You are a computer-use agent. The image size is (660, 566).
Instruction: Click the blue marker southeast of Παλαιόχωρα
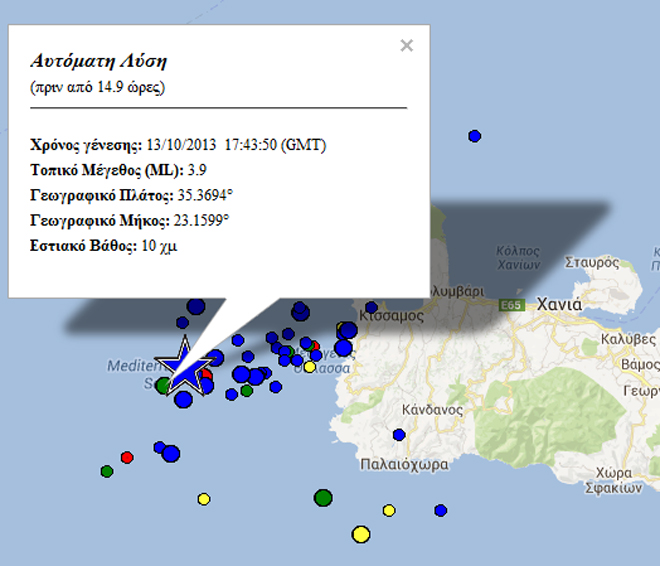[x=440, y=510]
